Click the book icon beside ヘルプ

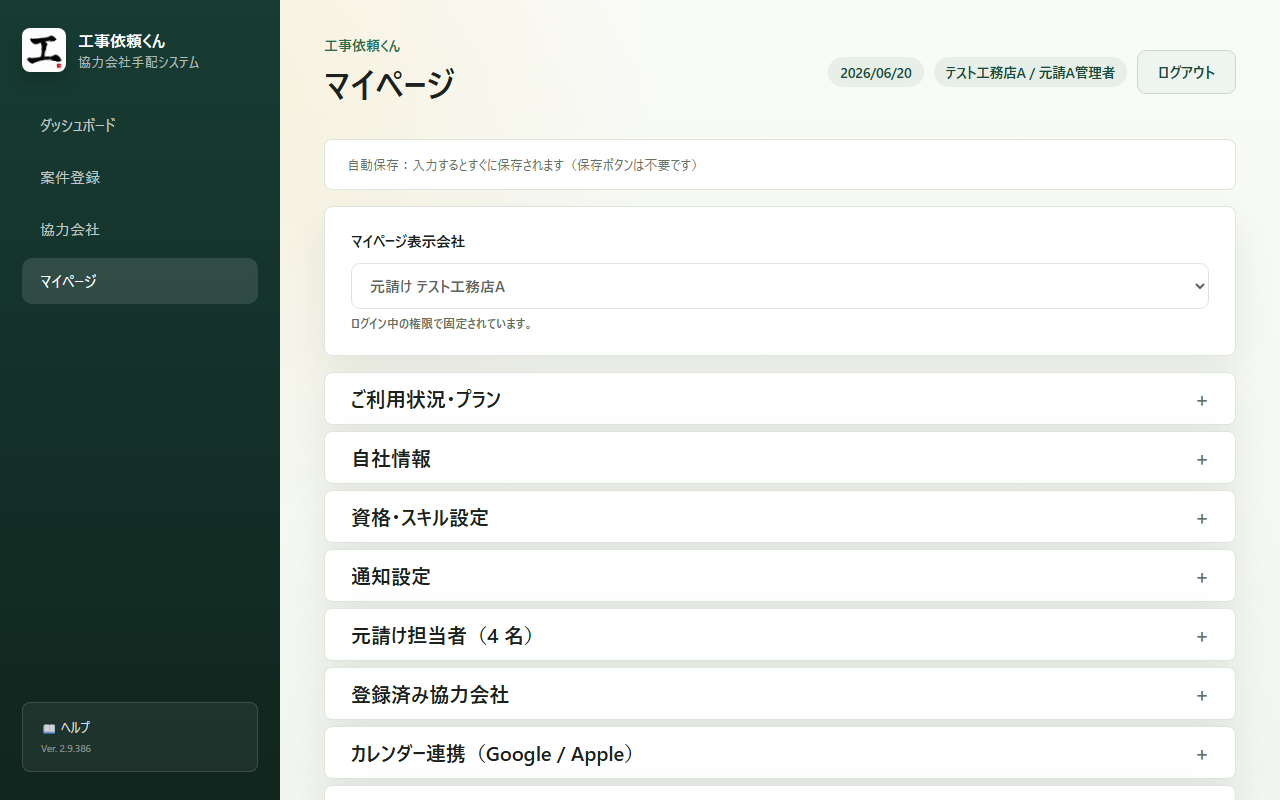[48, 728]
